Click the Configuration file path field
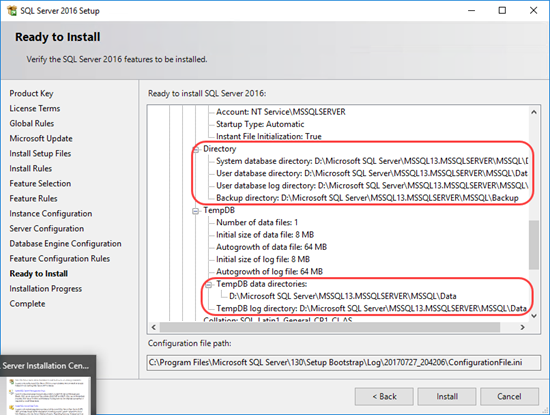This screenshot has width=550, height=415. pos(344,363)
